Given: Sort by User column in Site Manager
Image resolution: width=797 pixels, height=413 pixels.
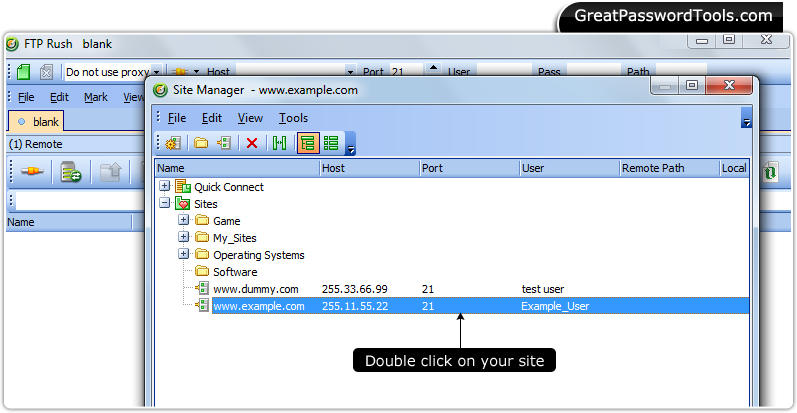Looking at the screenshot, I should click(569, 168).
